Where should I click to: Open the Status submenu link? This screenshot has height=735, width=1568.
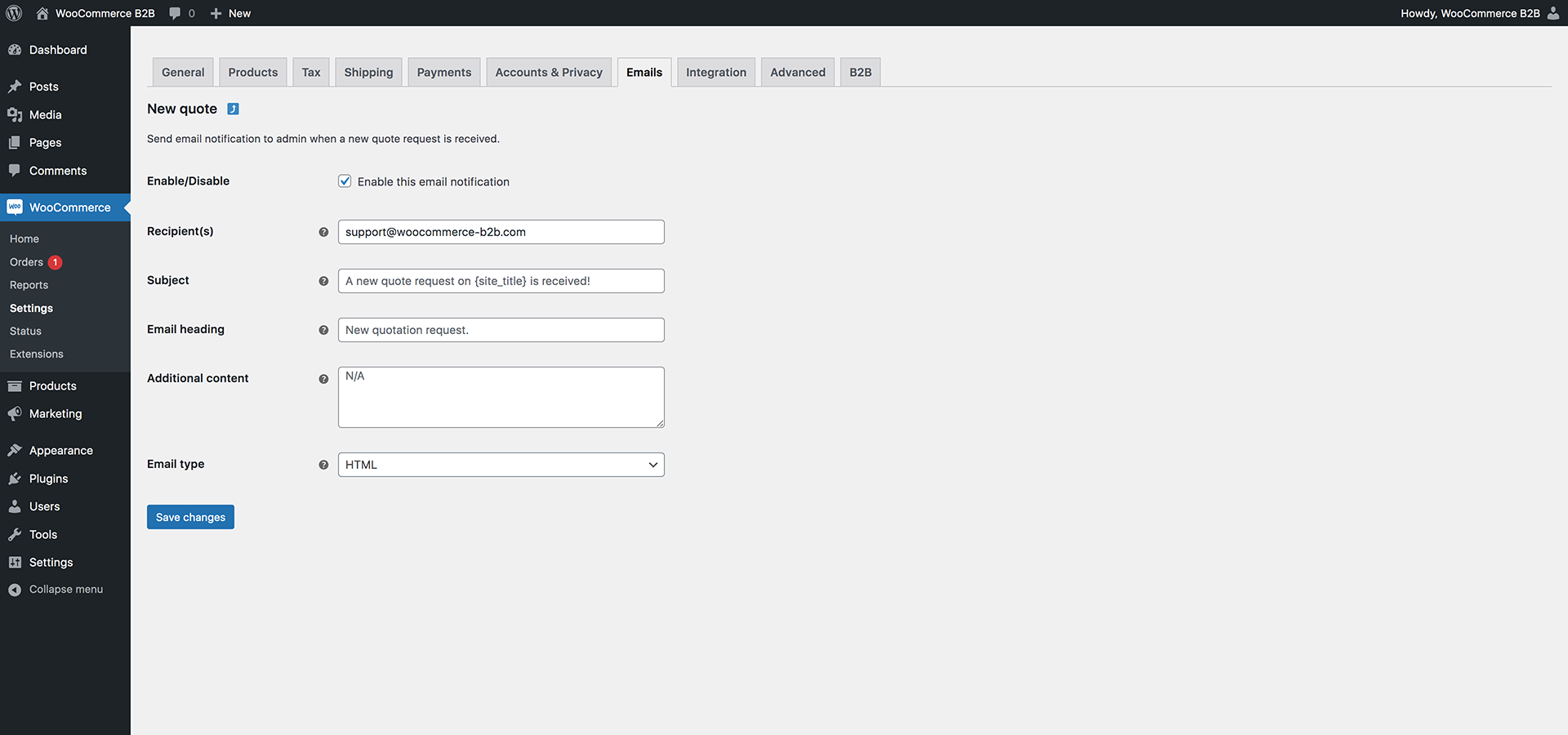pyautogui.click(x=25, y=331)
